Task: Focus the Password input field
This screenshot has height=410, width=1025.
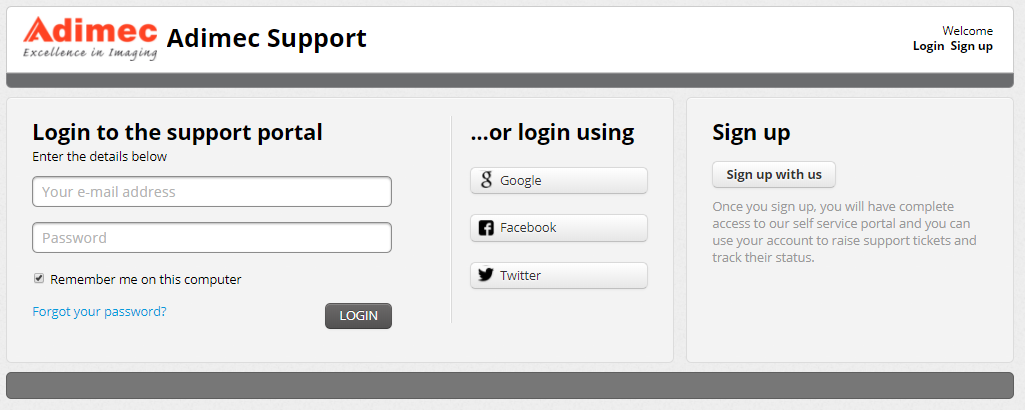Action: 212,238
